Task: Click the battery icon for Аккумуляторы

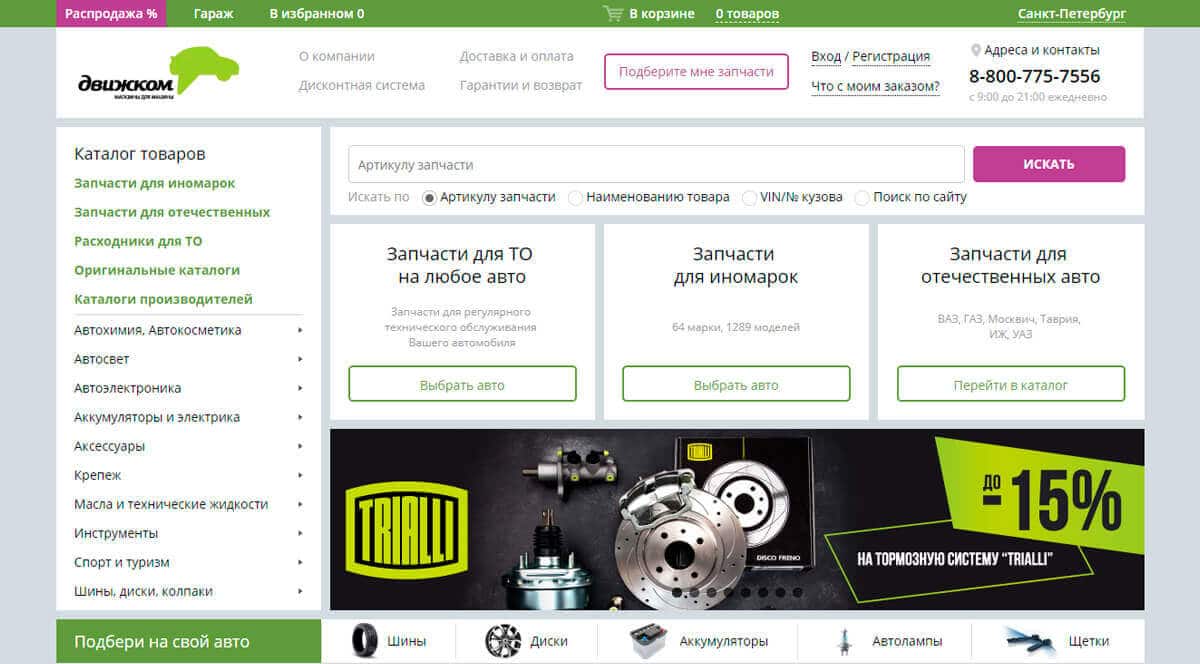Action: coord(648,641)
